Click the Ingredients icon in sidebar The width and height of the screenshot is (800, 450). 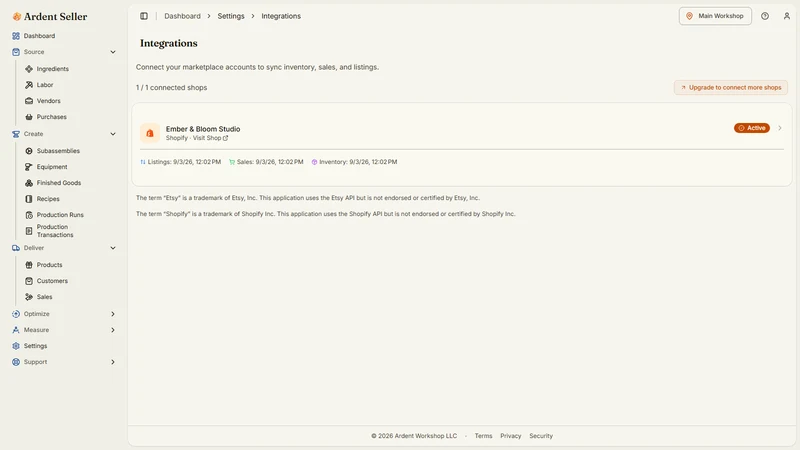29,69
